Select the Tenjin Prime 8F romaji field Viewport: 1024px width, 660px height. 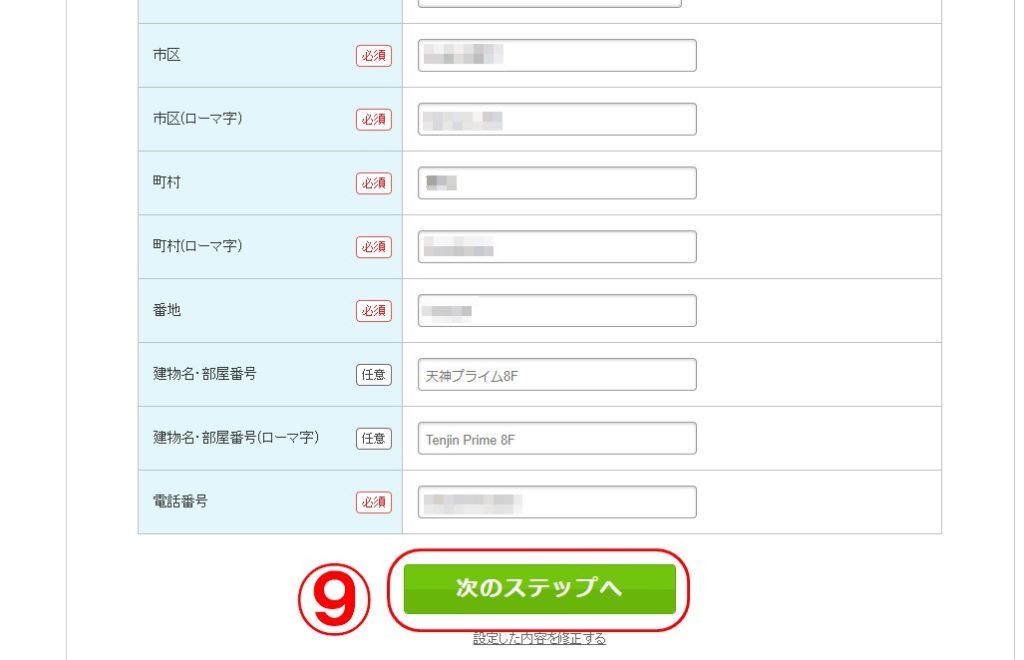click(557, 439)
